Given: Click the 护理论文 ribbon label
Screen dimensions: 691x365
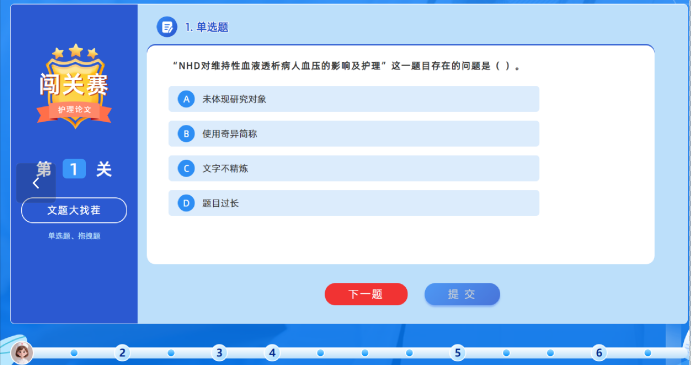Looking at the screenshot, I should [74, 109].
